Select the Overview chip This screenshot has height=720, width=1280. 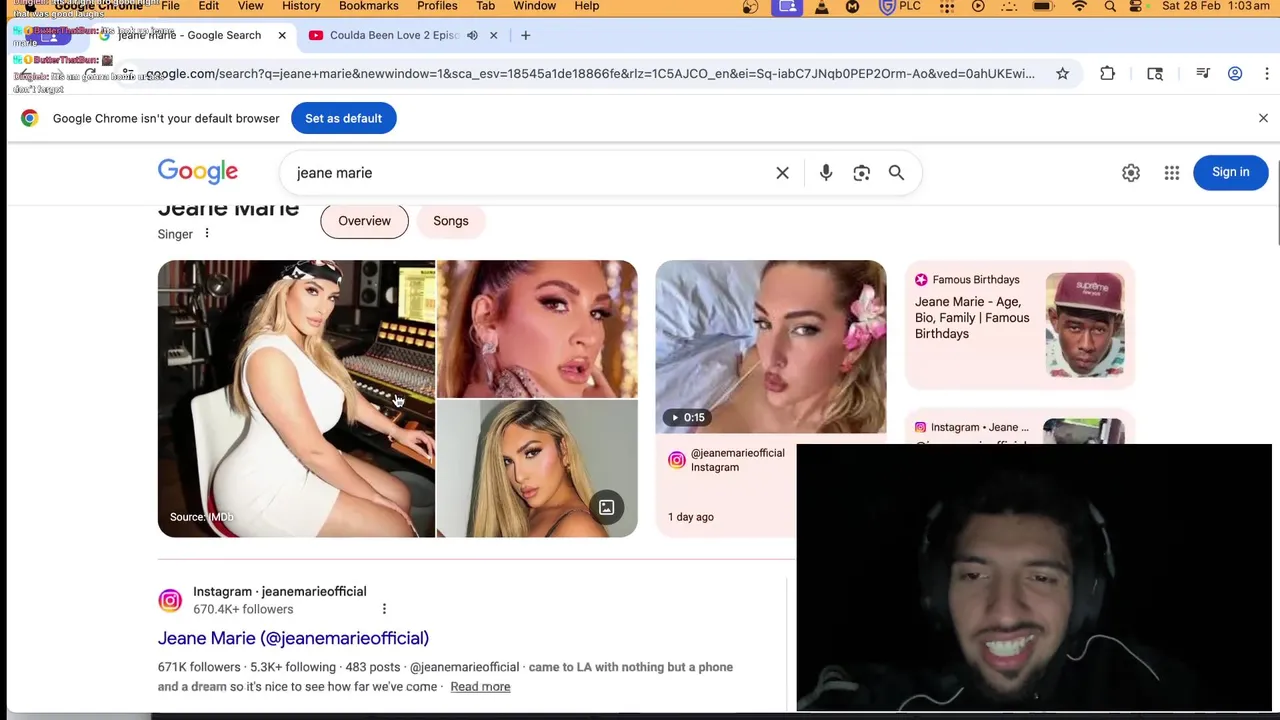(x=364, y=221)
